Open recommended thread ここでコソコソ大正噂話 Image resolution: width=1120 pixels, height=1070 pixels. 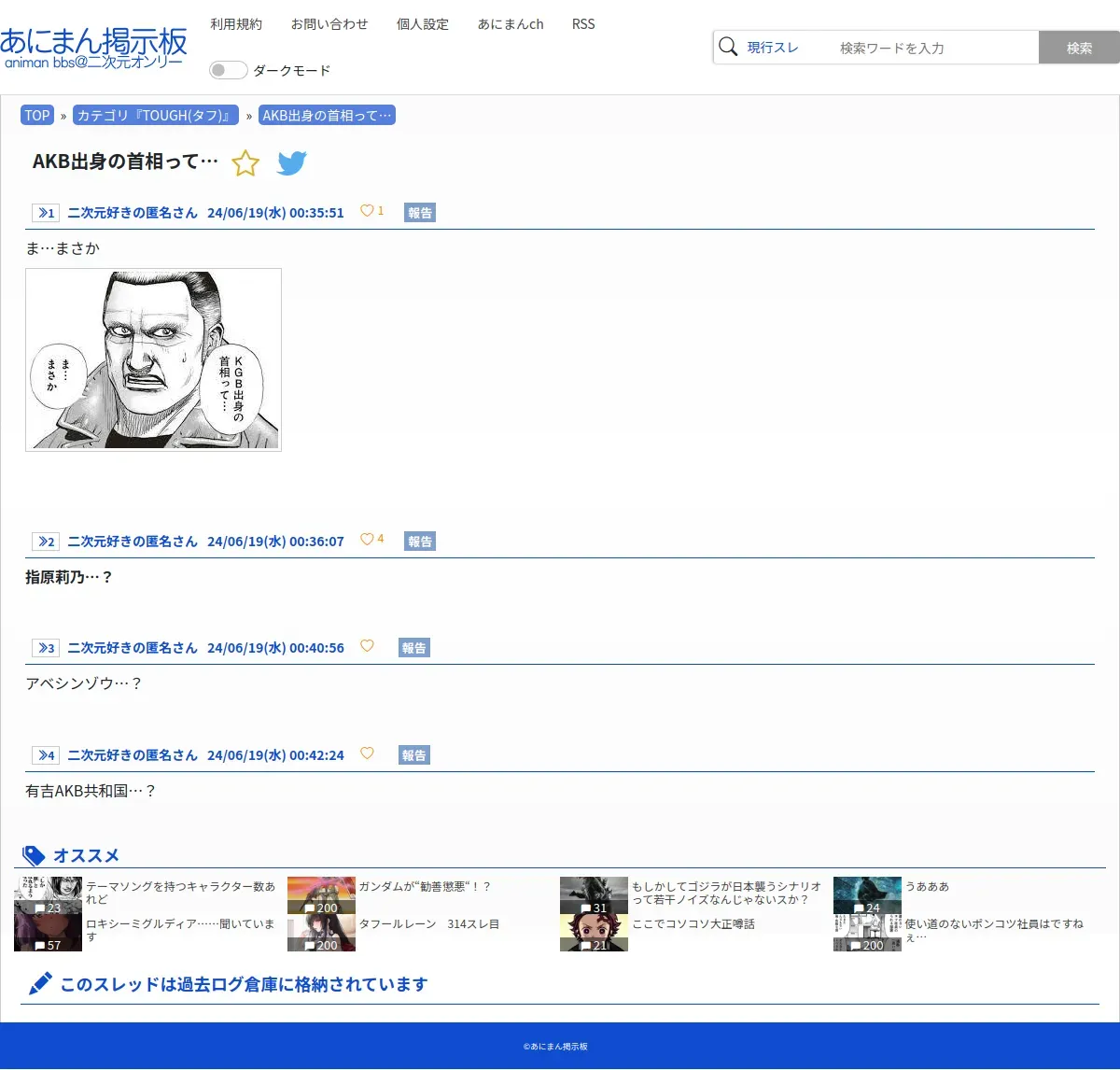[x=693, y=923]
